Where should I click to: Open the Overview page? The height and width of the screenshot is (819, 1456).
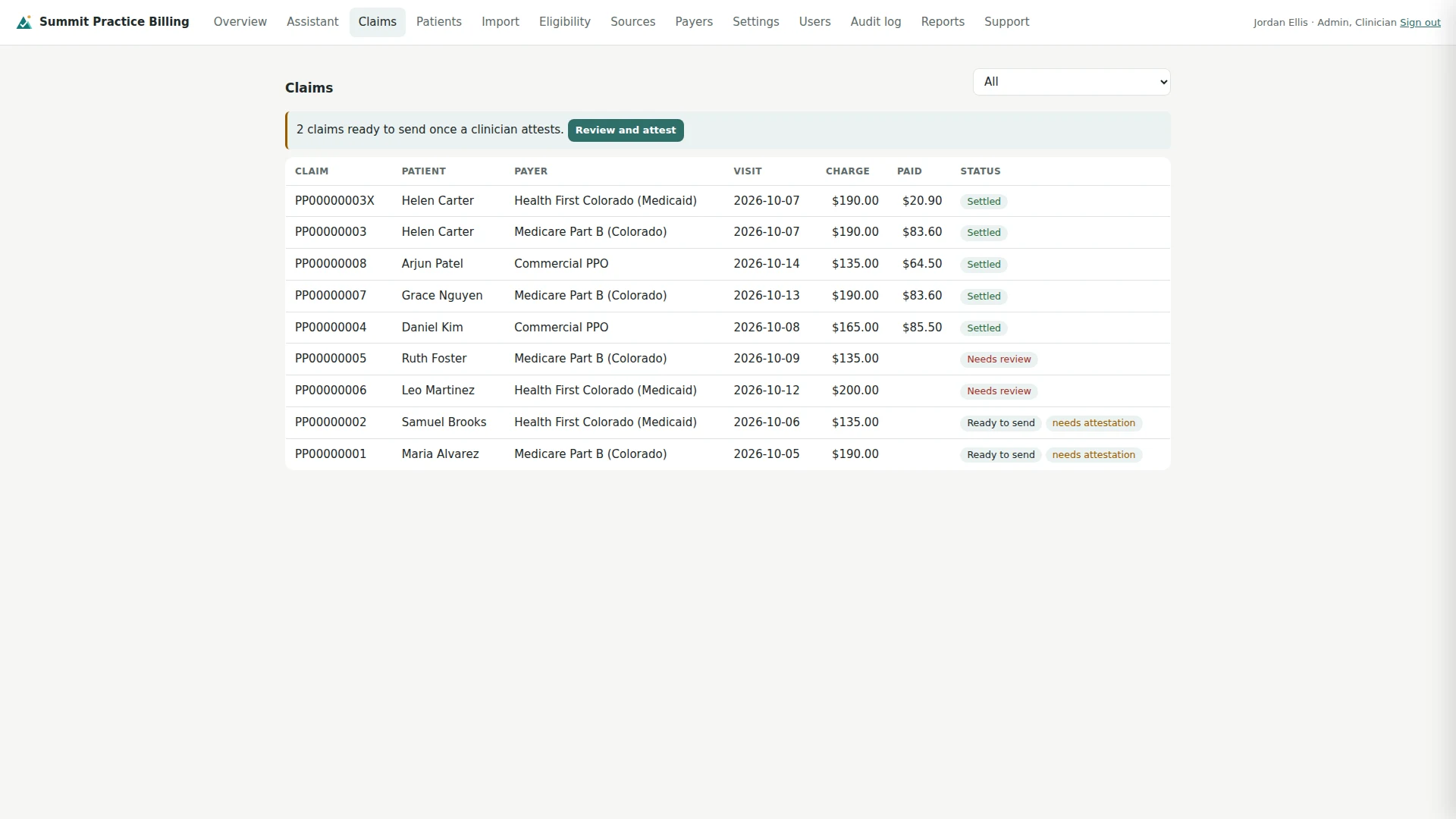240,22
